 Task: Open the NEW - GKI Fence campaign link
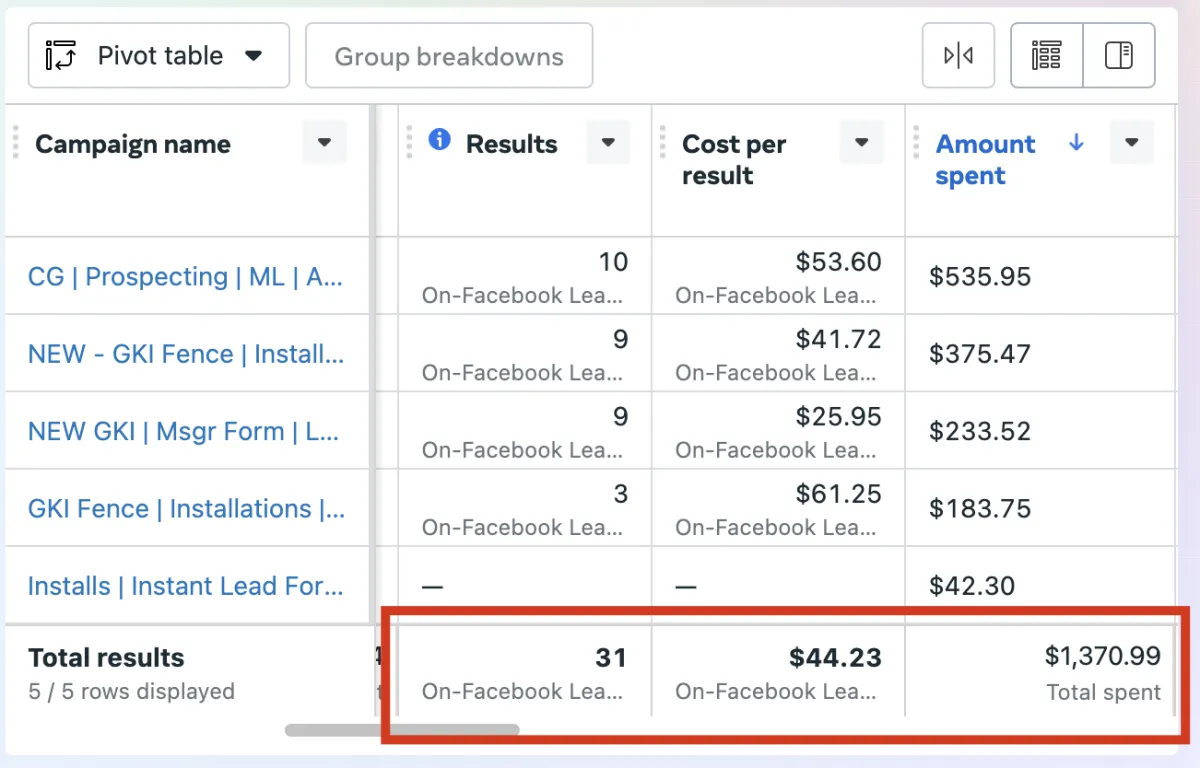tap(186, 354)
